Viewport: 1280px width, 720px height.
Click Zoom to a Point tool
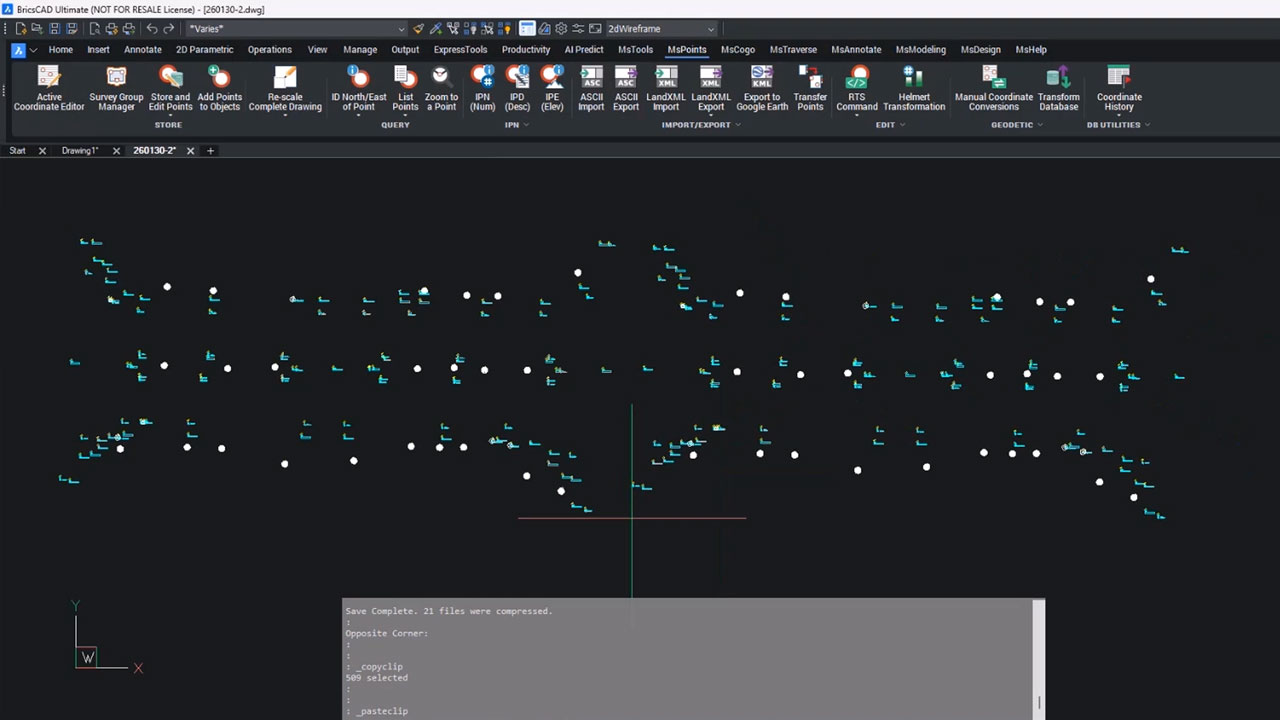tap(441, 88)
